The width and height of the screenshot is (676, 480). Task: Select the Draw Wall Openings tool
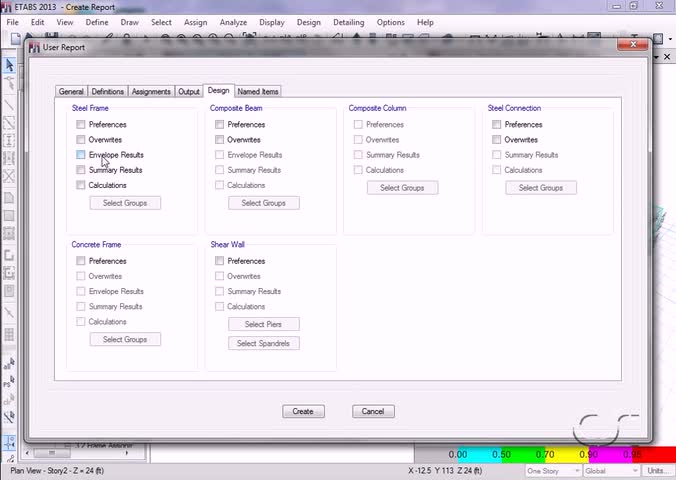[9, 291]
